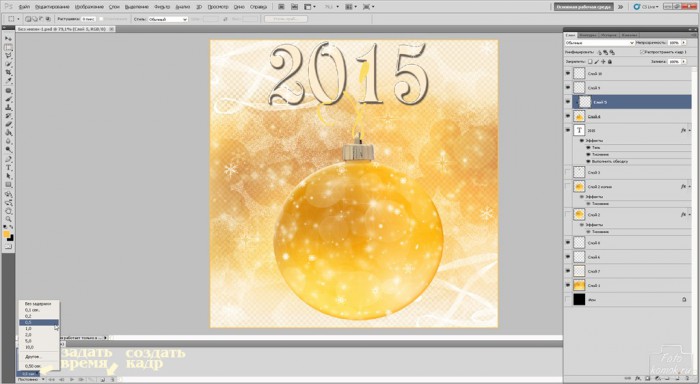The width and height of the screenshot is (700, 384).
Task: Select the History Brush tool
Action: [x=8, y=116]
